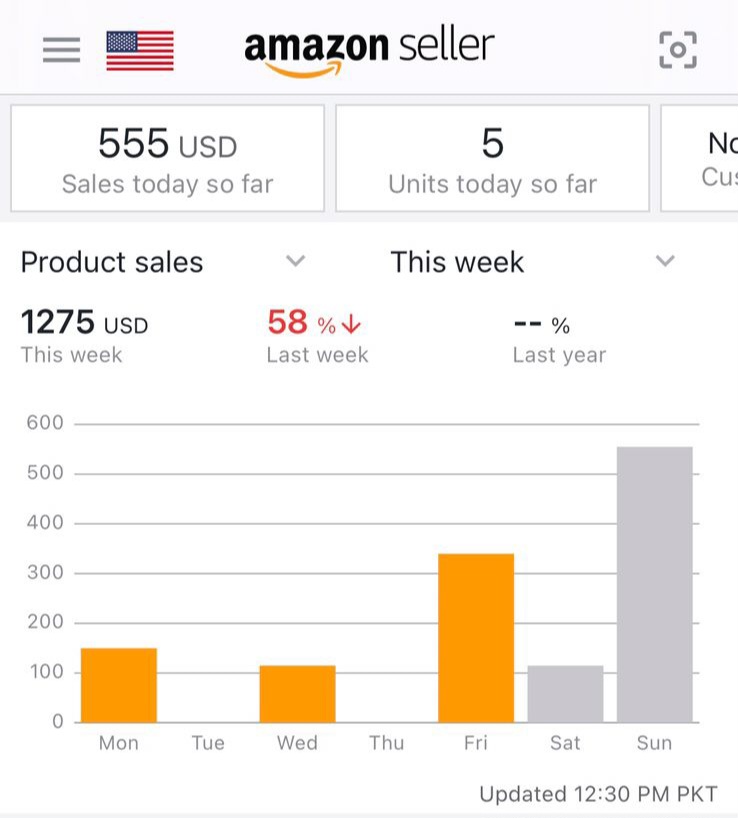Select the This week time range label
This screenshot has height=818, width=738.
point(457,262)
